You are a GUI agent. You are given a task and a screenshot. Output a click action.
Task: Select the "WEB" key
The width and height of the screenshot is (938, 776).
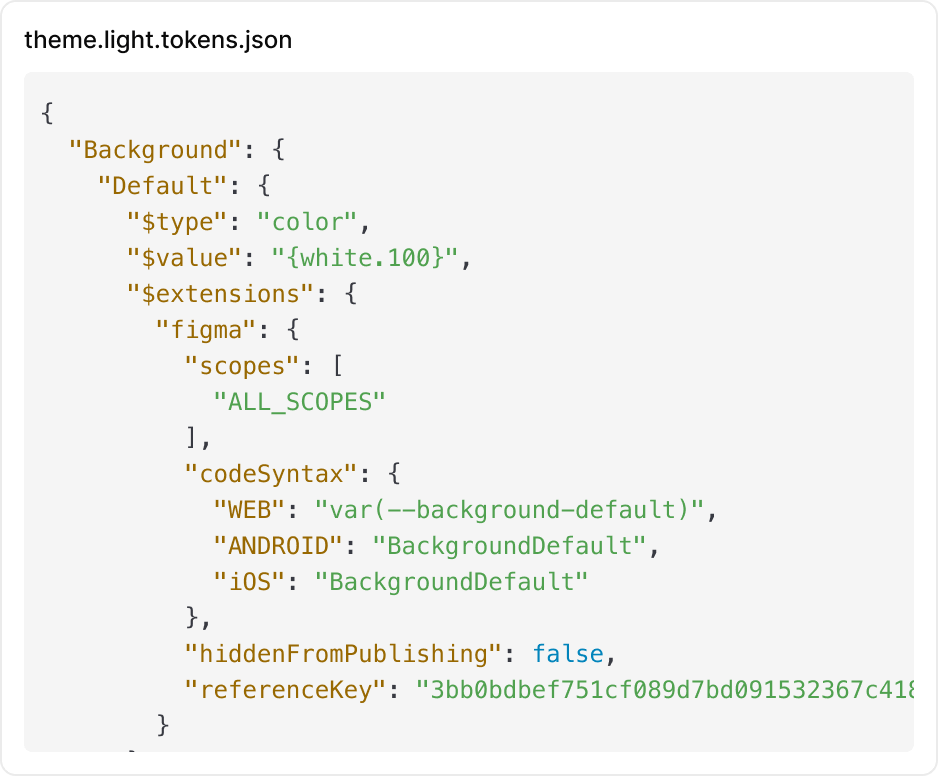[x=249, y=510]
